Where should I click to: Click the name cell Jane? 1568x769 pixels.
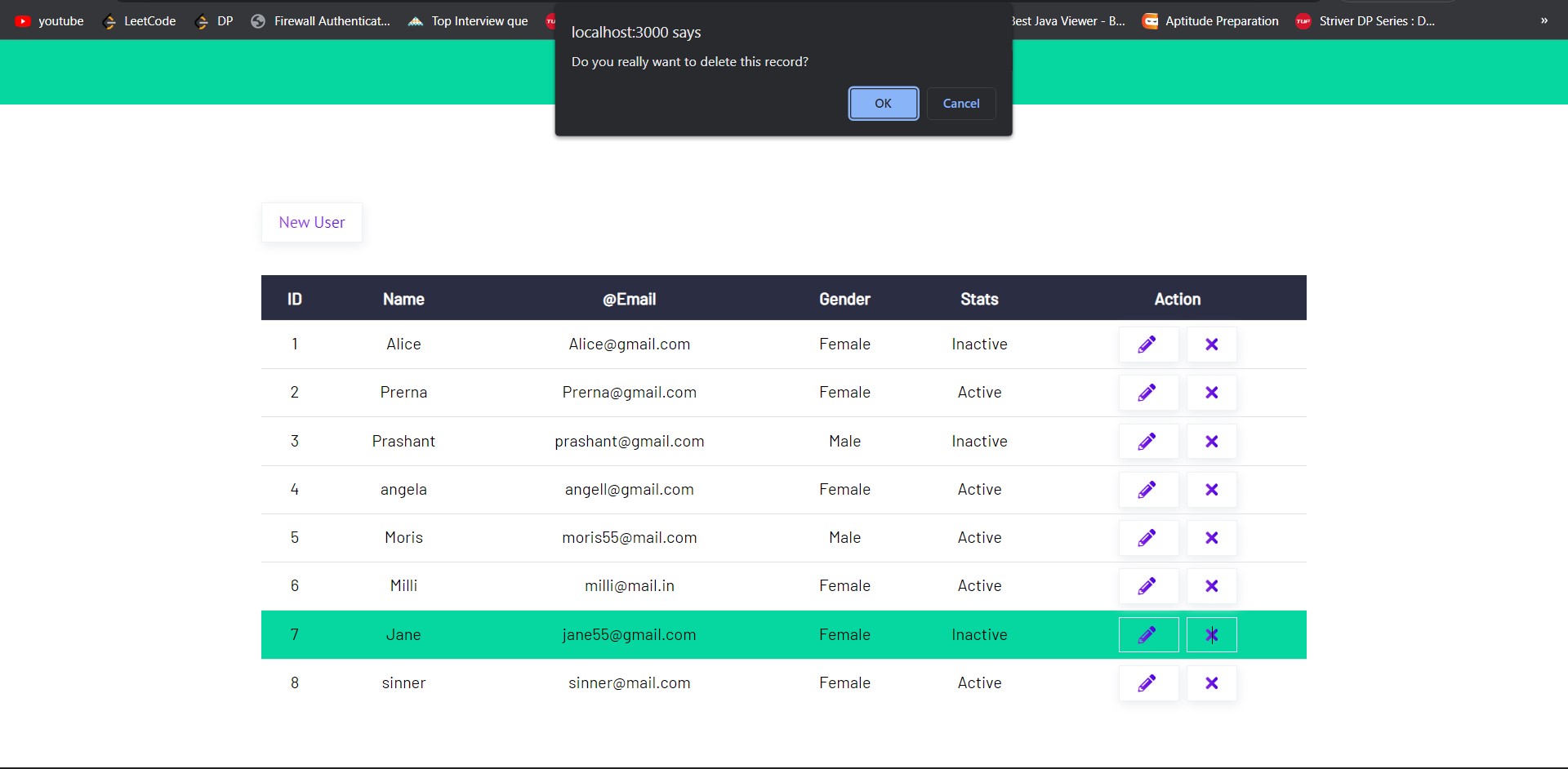coord(403,635)
